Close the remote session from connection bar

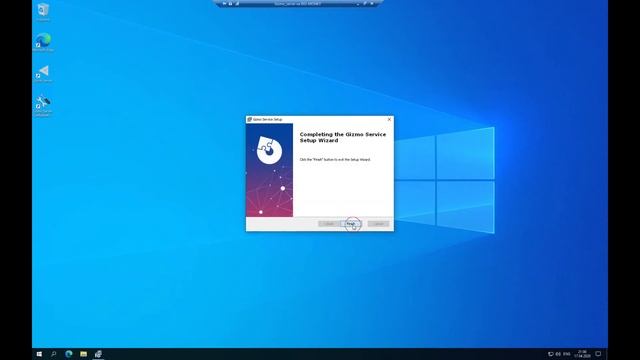(x=372, y=4)
